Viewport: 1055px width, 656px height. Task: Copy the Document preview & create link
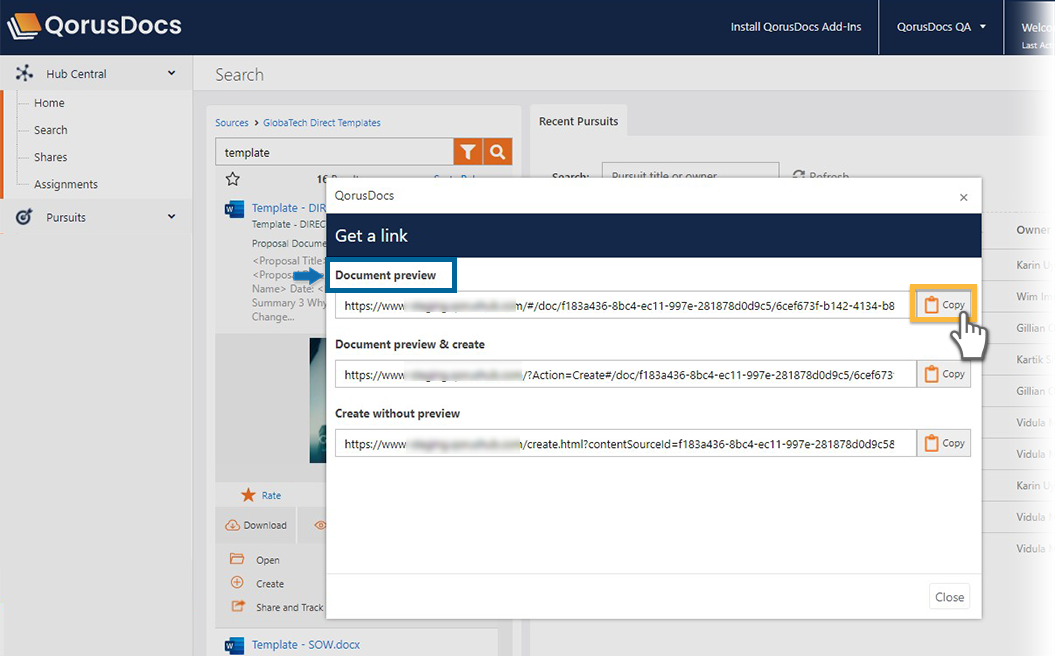point(944,374)
